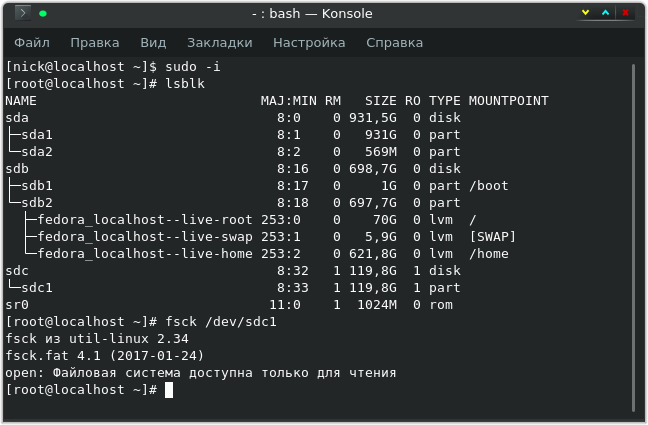Click the terminal vertical scrollbar
648x425 pixels.
[x=633, y=238]
